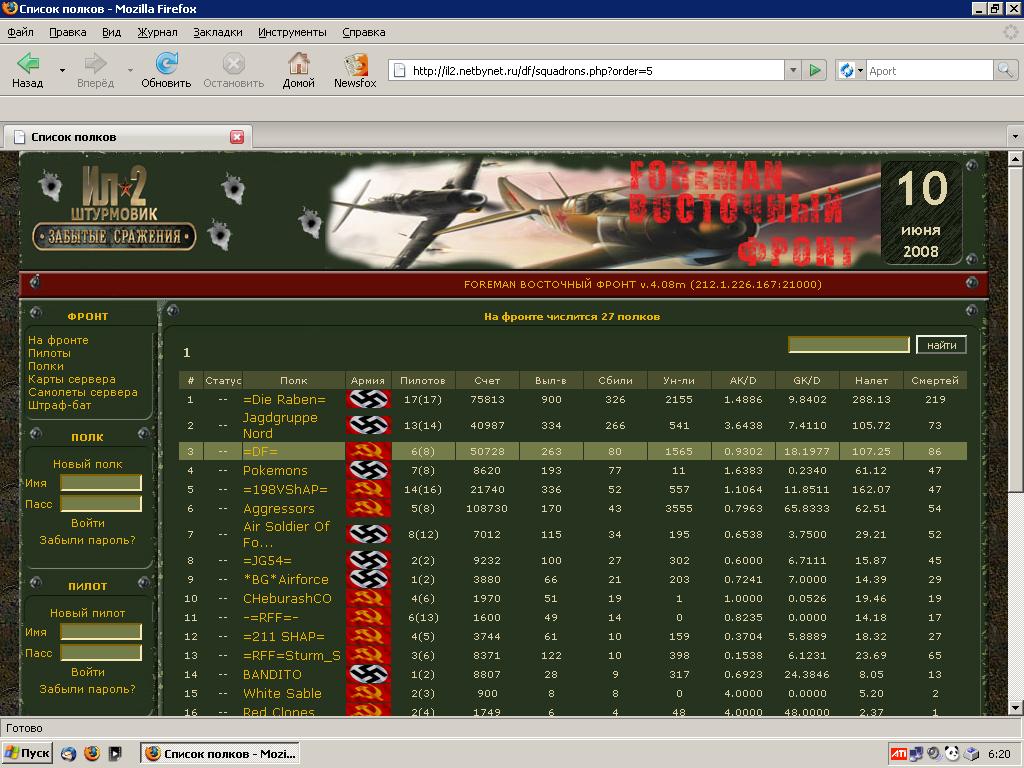Open the =Die Raben= regiment link

284,399
